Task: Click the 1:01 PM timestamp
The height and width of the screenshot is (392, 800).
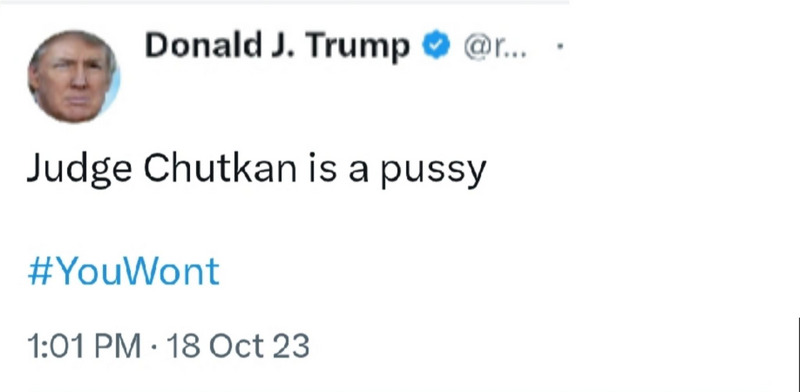Action: coord(84,346)
